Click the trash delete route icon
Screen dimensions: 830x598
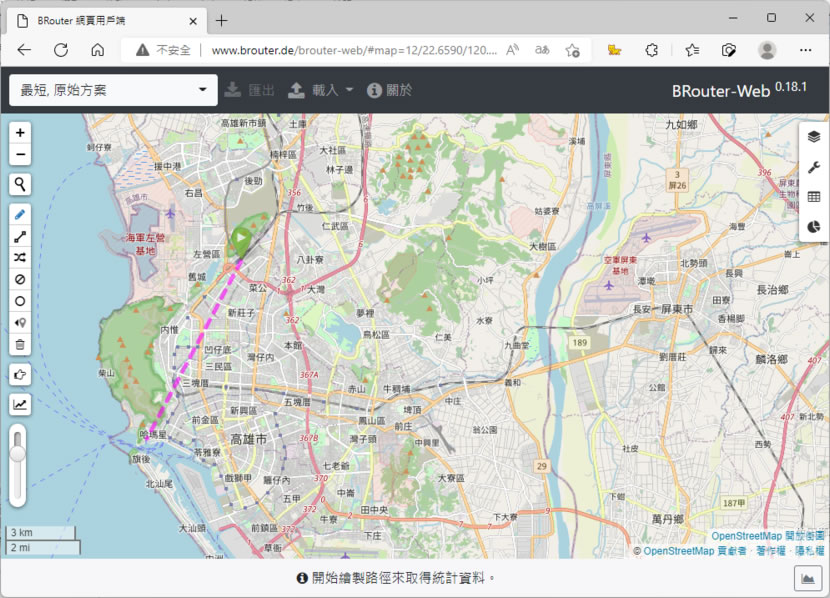click(x=20, y=345)
